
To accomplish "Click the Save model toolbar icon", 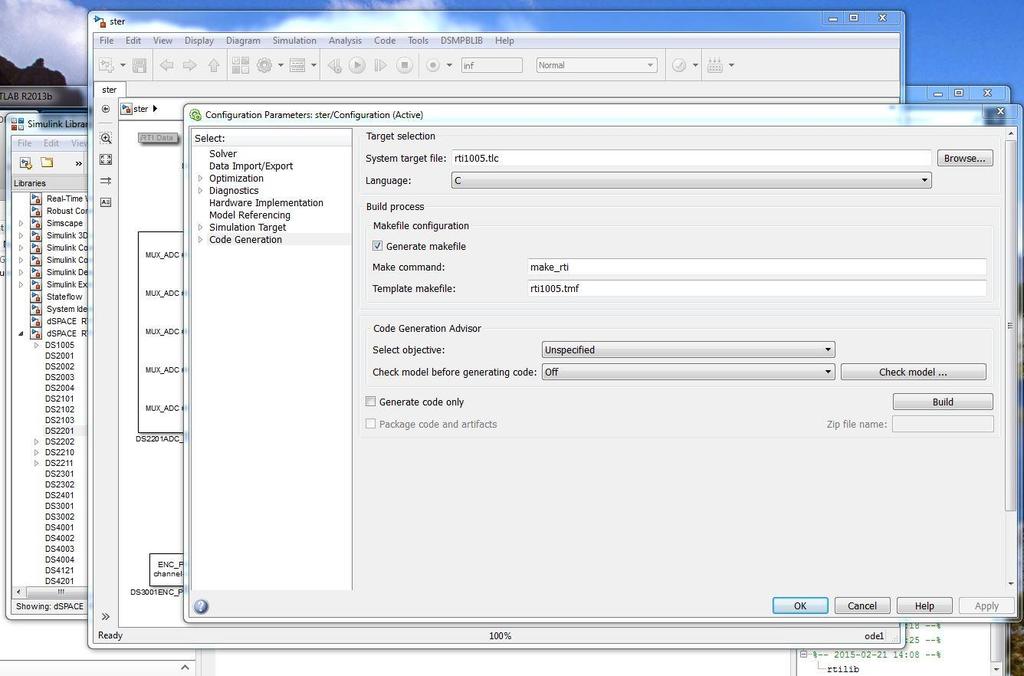I will pyautogui.click(x=139, y=65).
